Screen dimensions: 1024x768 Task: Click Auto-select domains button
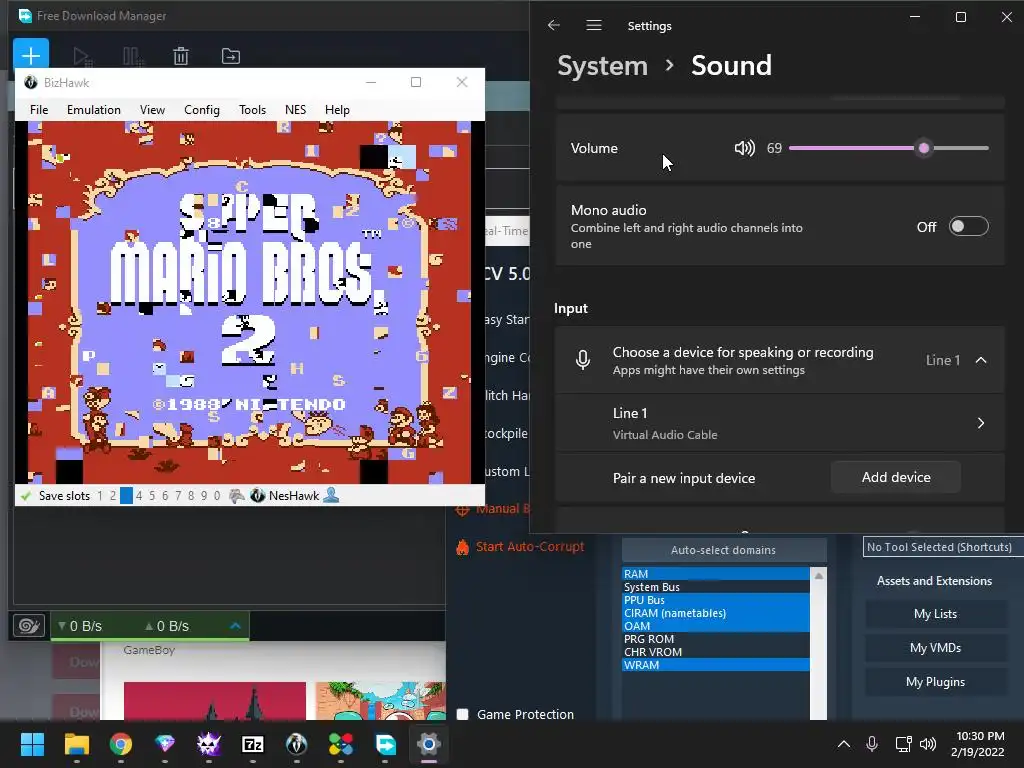click(x=724, y=550)
